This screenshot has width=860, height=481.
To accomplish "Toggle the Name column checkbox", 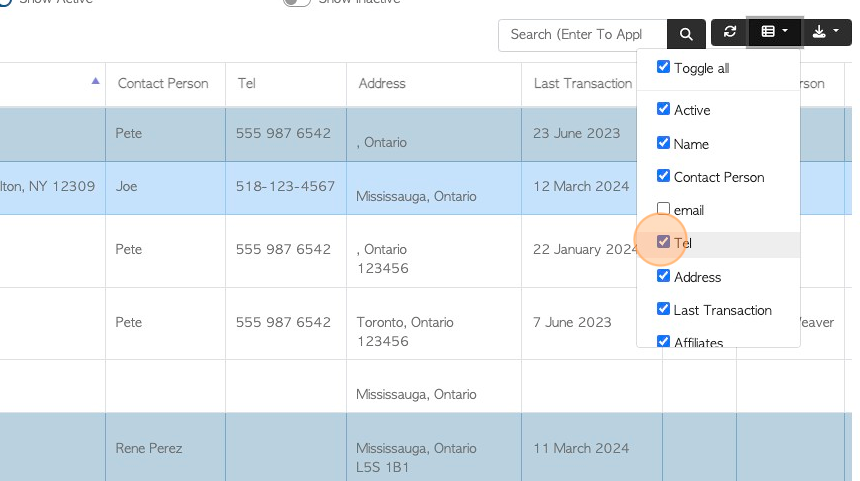I will coord(663,143).
